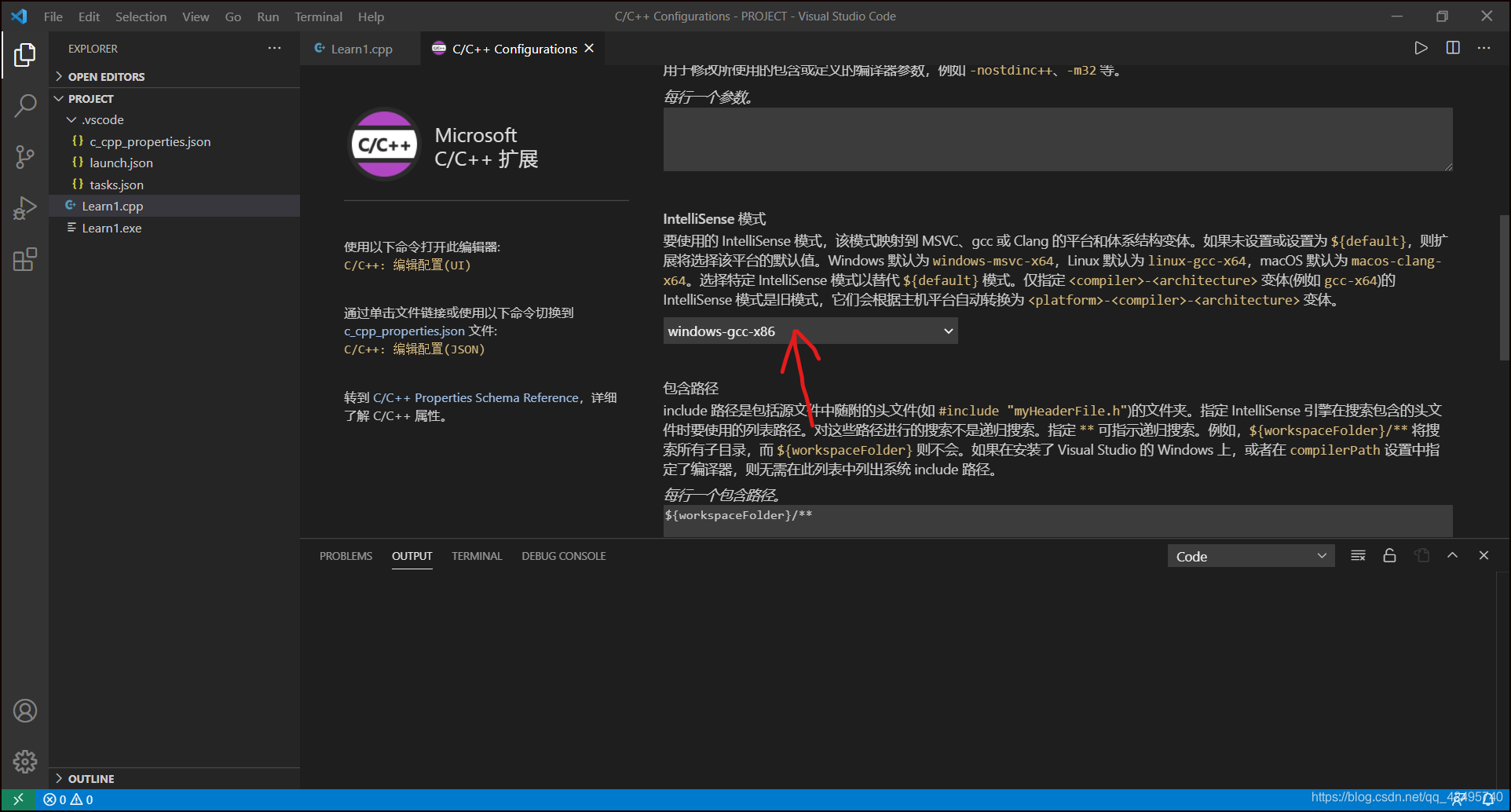Open the output log file icon
1511x812 pixels.
click(x=1422, y=556)
